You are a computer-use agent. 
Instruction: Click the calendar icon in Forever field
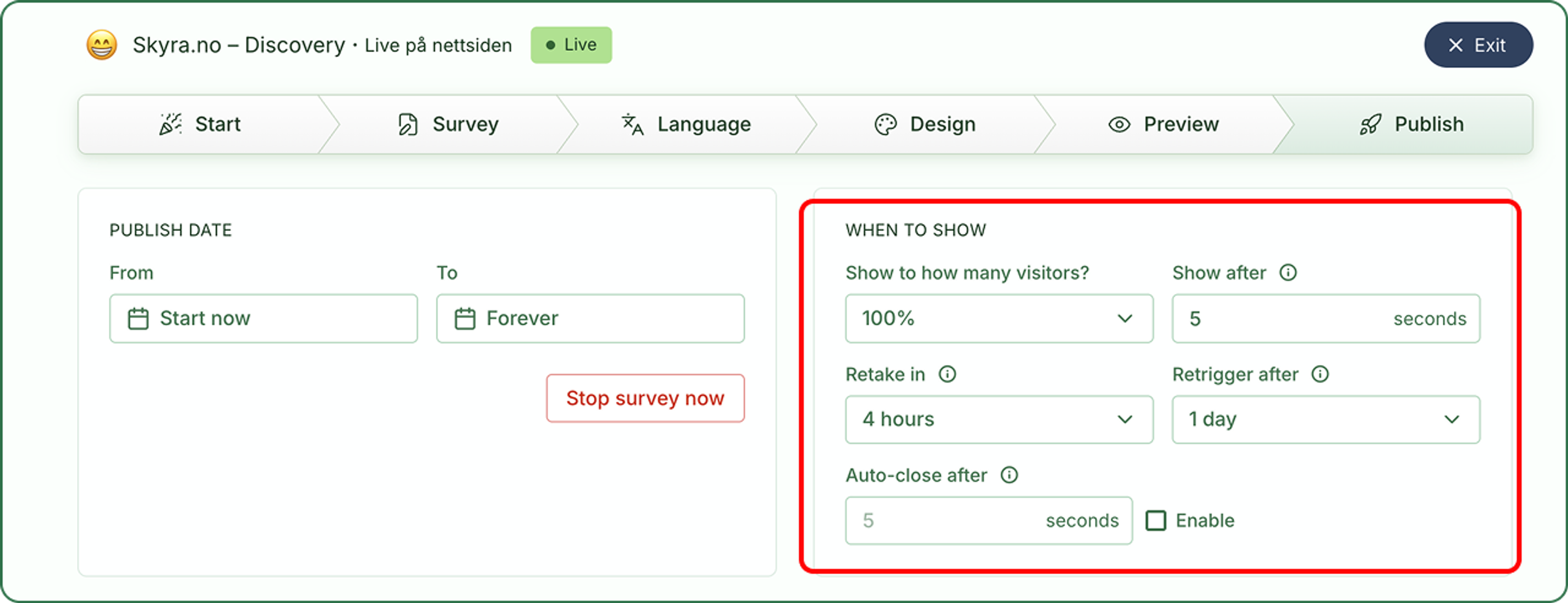[465, 319]
